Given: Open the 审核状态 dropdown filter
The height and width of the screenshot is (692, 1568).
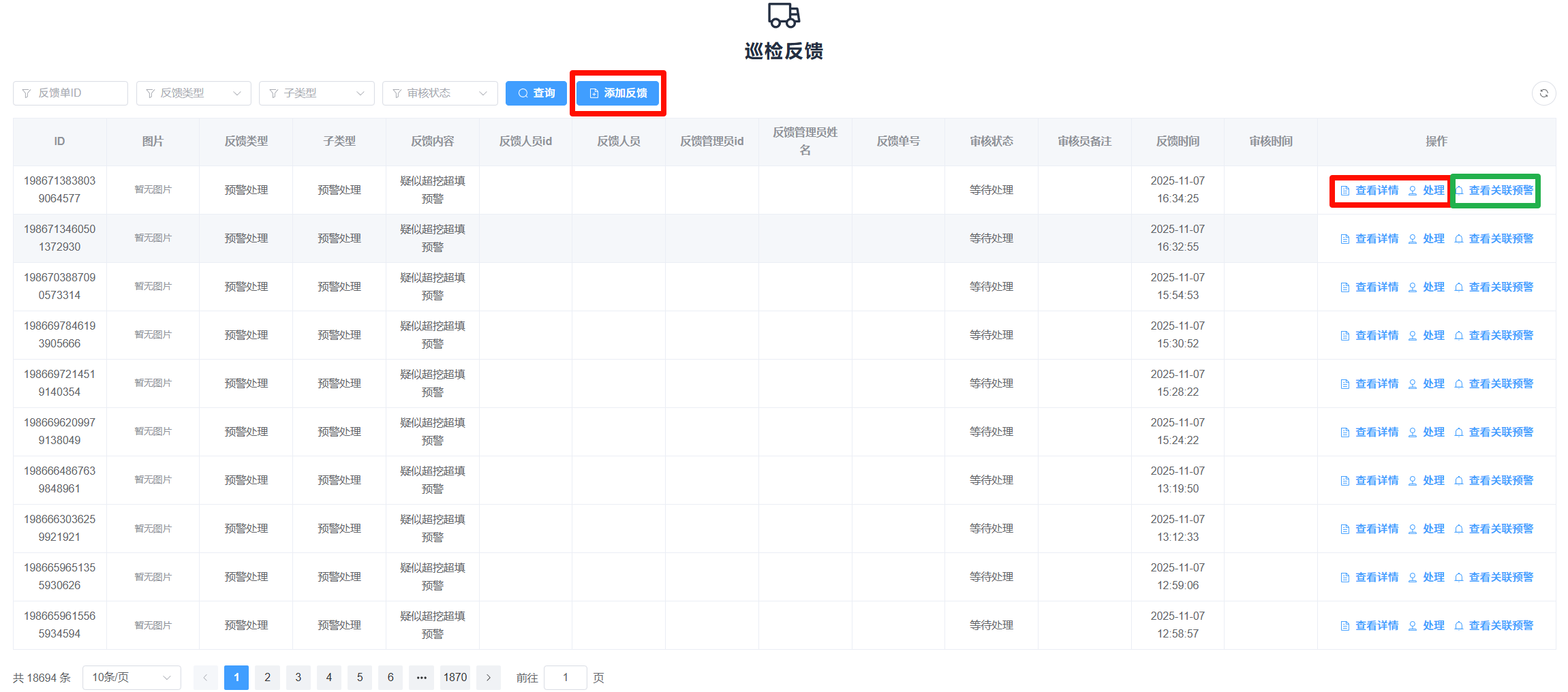Looking at the screenshot, I should tap(440, 93).
